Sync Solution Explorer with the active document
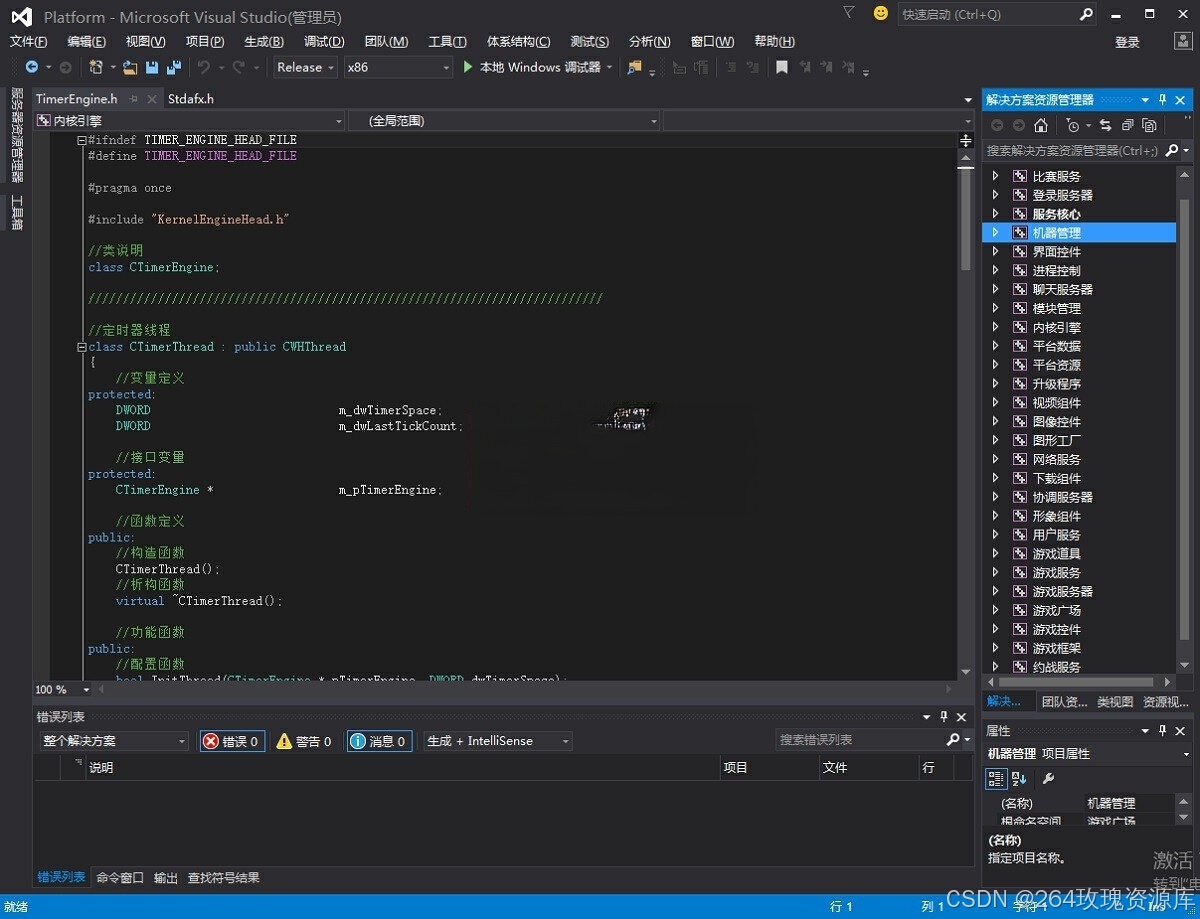Screen dimensions: 1200x919 click(x=1105, y=125)
